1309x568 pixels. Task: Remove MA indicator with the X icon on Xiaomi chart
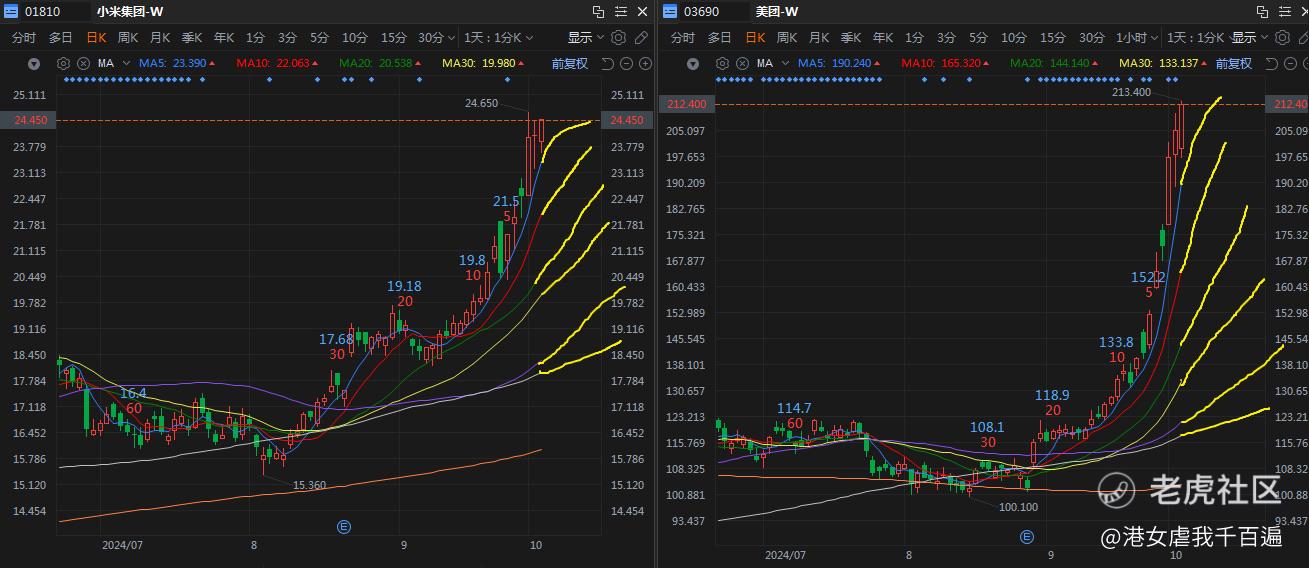pyautogui.click(x=83, y=63)
